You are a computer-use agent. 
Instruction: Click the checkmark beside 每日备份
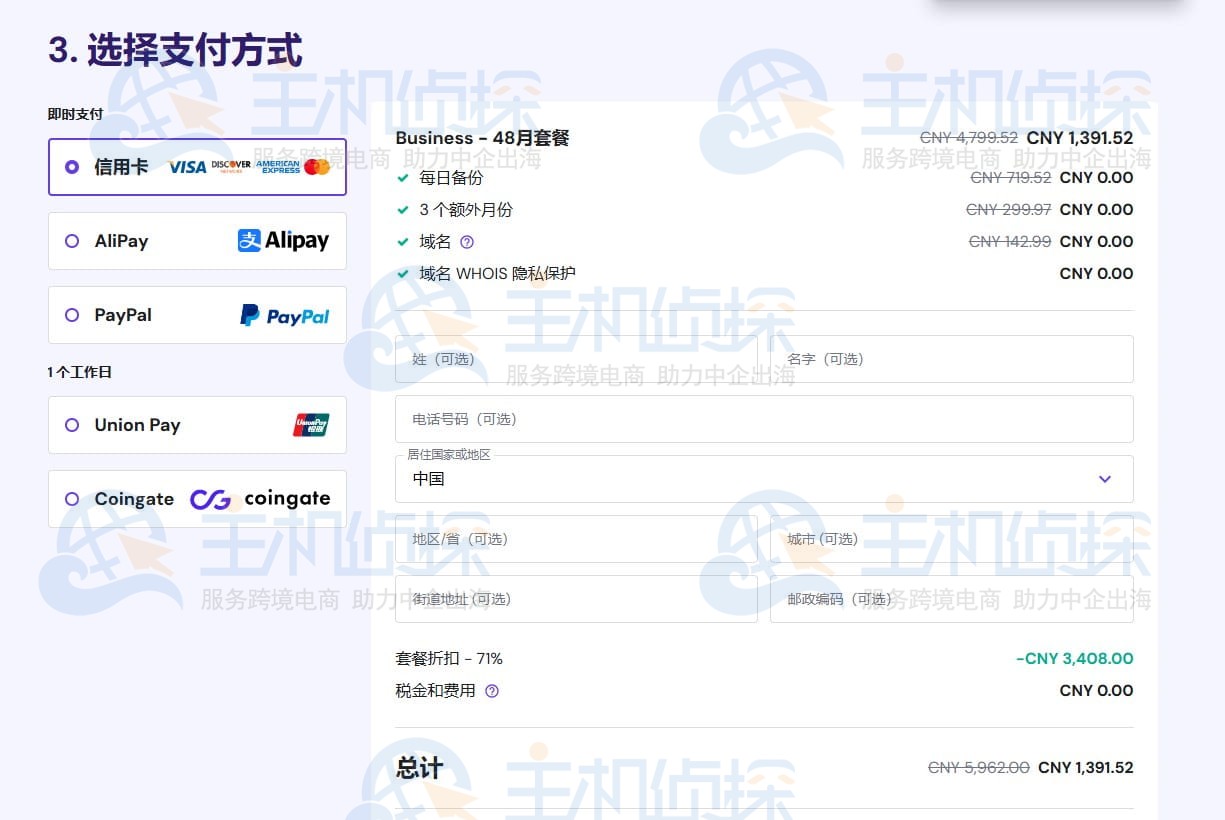point(403,178)
